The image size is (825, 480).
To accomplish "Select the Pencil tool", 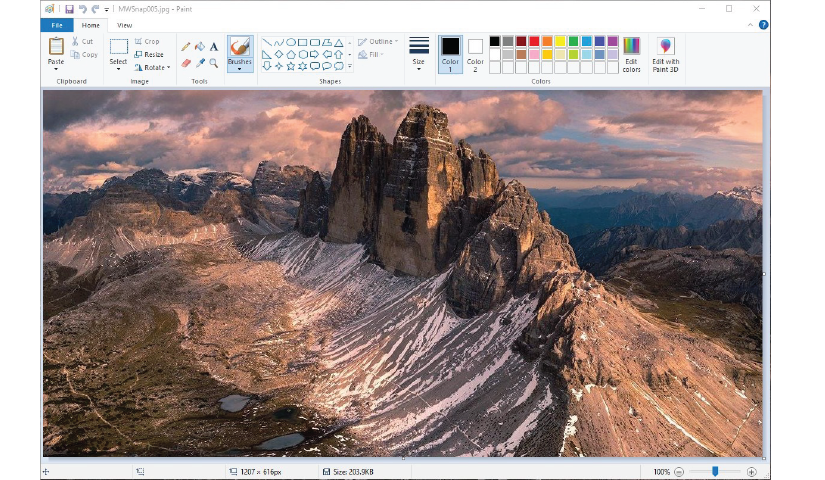I will (186, 46).
